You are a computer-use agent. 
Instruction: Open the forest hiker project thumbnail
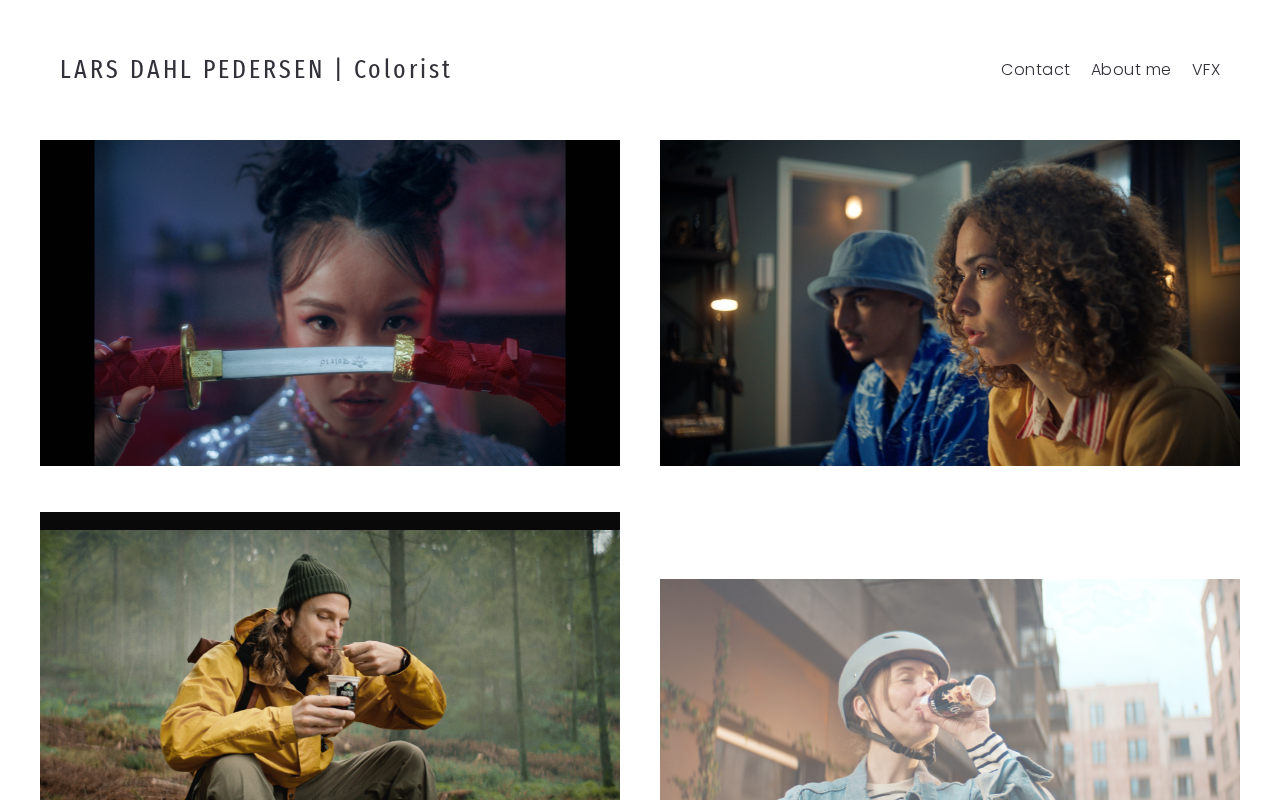(x=330, y=656)
